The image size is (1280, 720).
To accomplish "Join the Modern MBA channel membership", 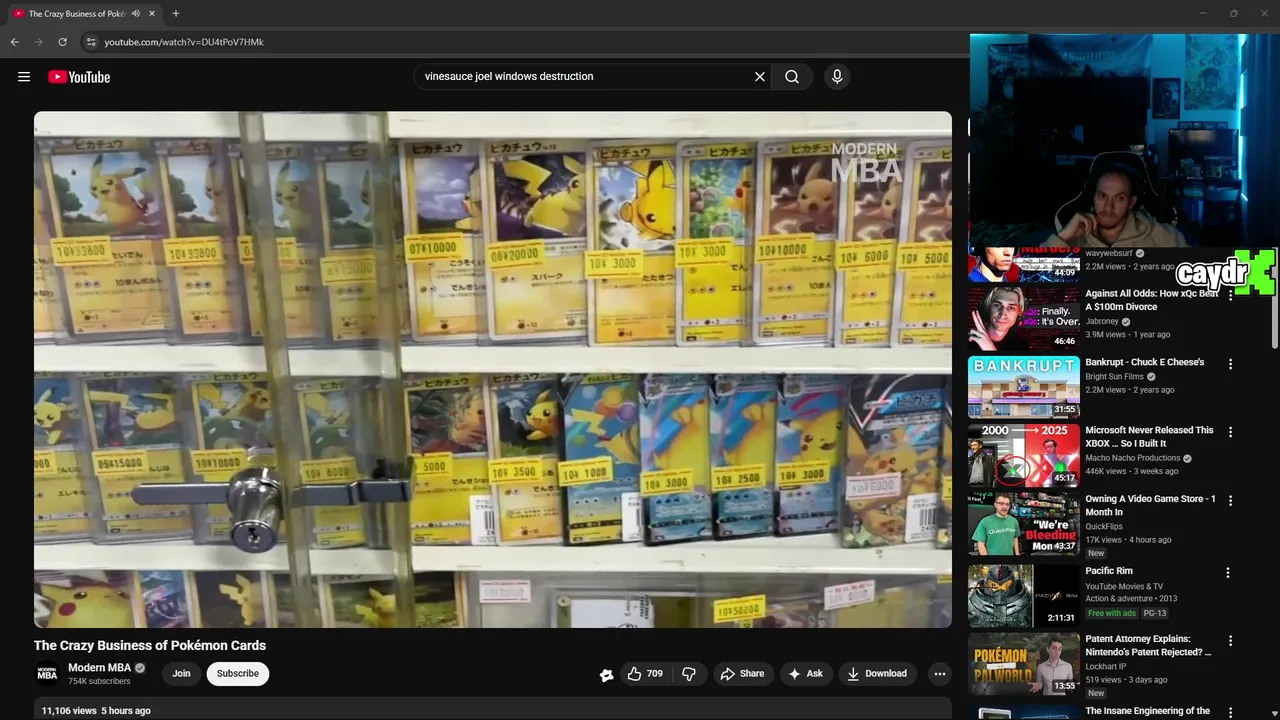I will point(181,674).
